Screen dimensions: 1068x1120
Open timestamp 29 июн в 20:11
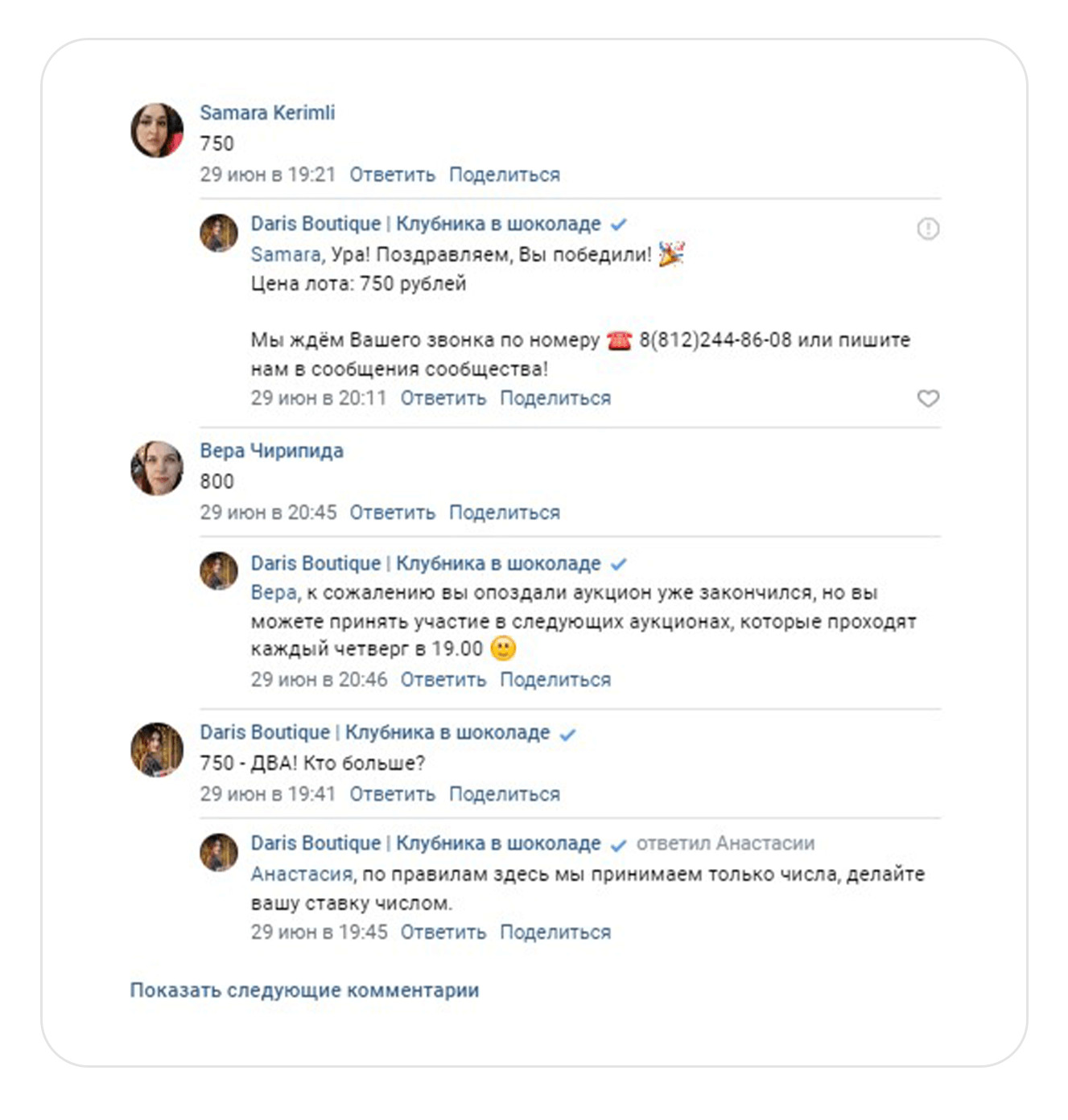click(319, 398)
